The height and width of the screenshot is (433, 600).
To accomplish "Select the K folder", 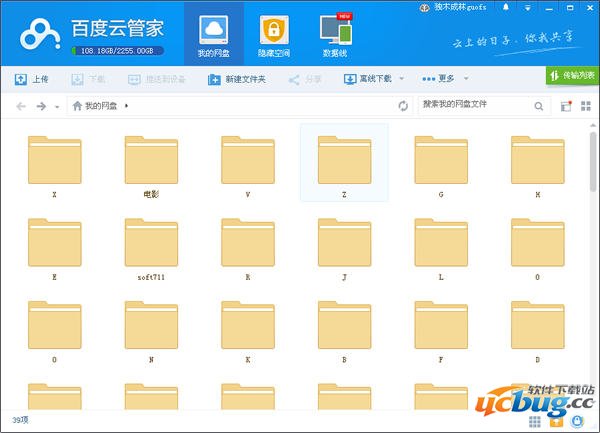I will [248, 332].
